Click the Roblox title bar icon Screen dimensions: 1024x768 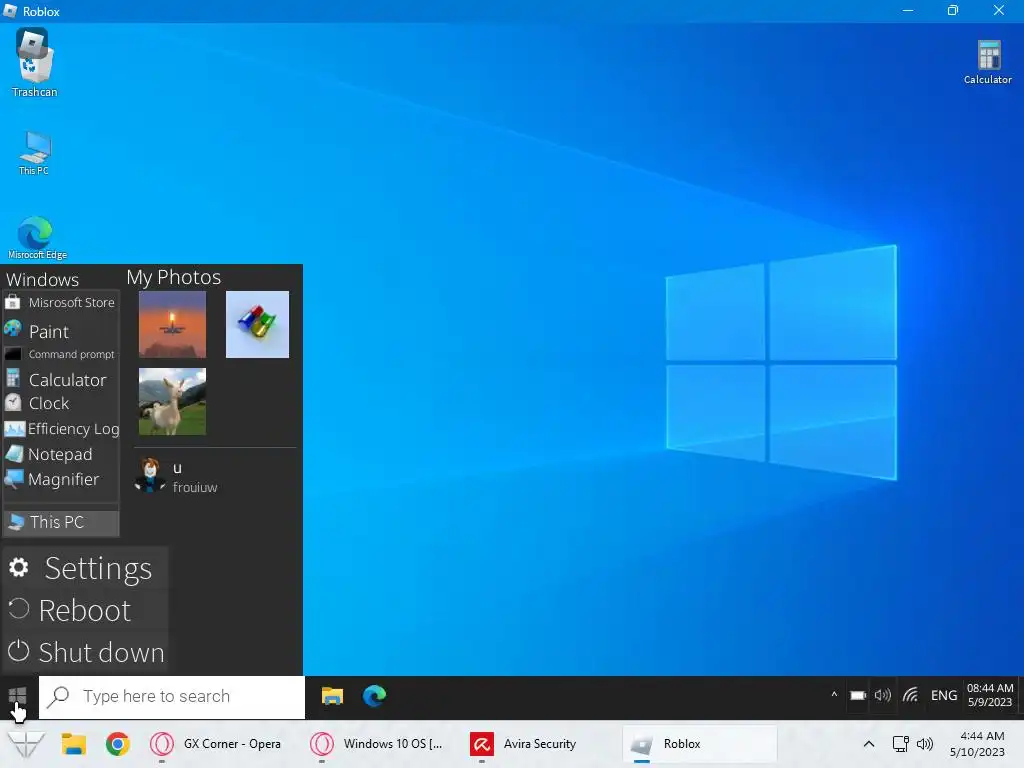pos(10,10)
